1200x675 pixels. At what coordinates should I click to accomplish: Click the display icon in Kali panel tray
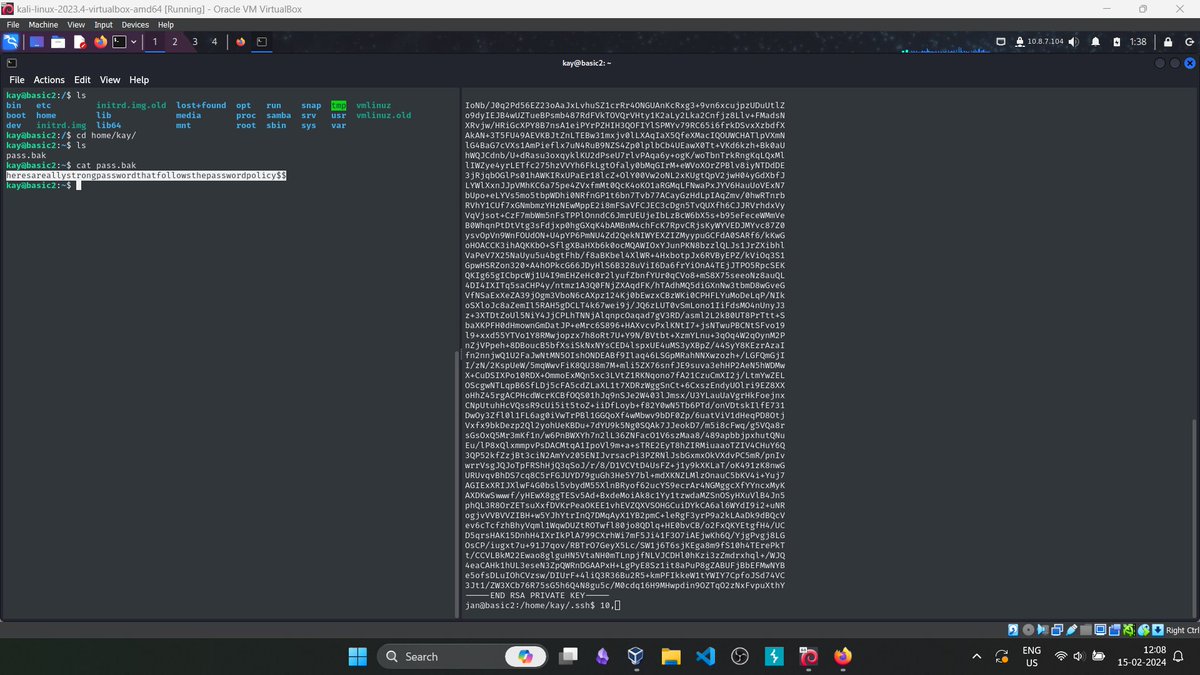(1001, 42)
